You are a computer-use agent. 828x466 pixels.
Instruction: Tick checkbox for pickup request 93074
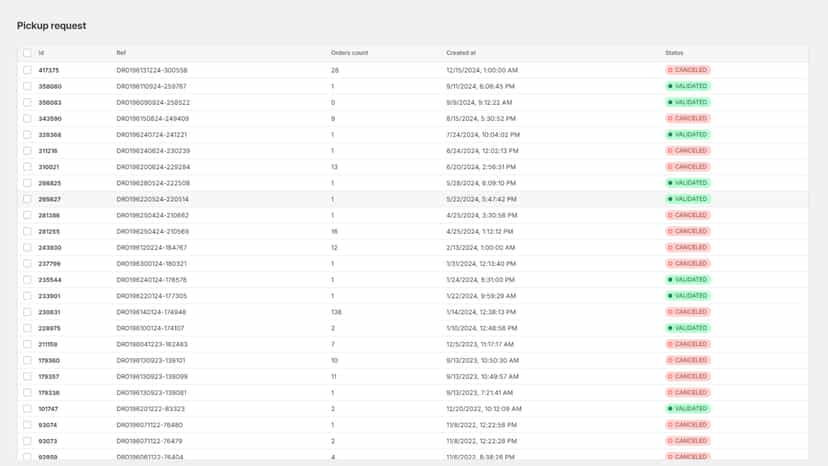pos(27,425)
